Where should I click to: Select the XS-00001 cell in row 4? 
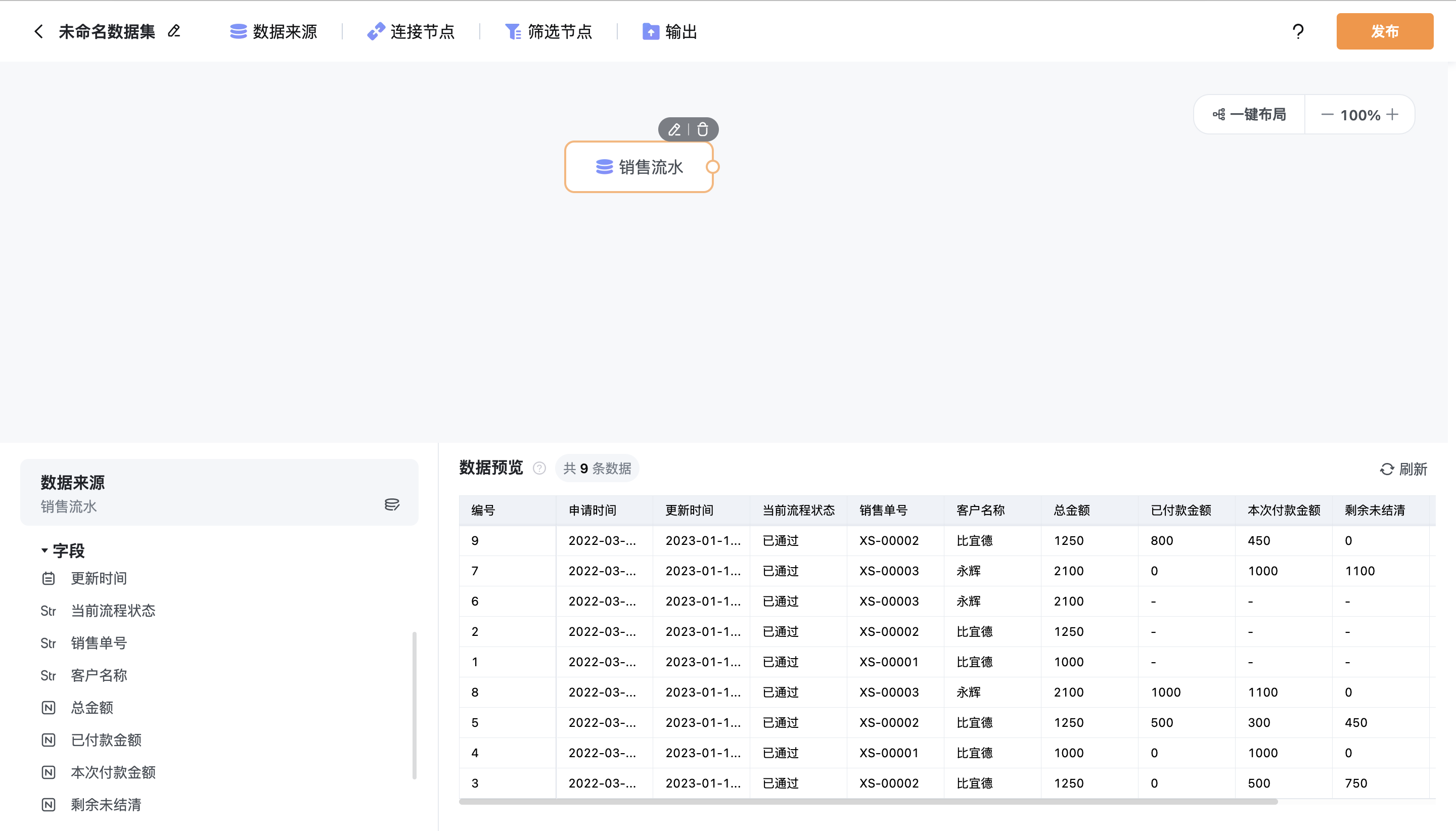click(x=895, y=753)
